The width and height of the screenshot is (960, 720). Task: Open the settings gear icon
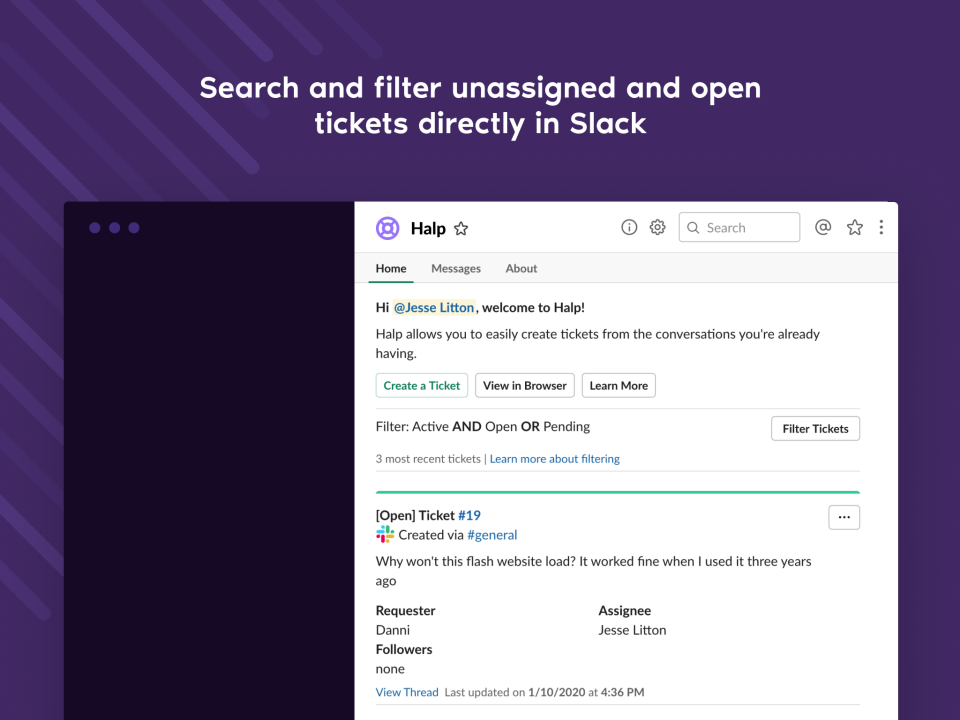(x=657, y=227)
